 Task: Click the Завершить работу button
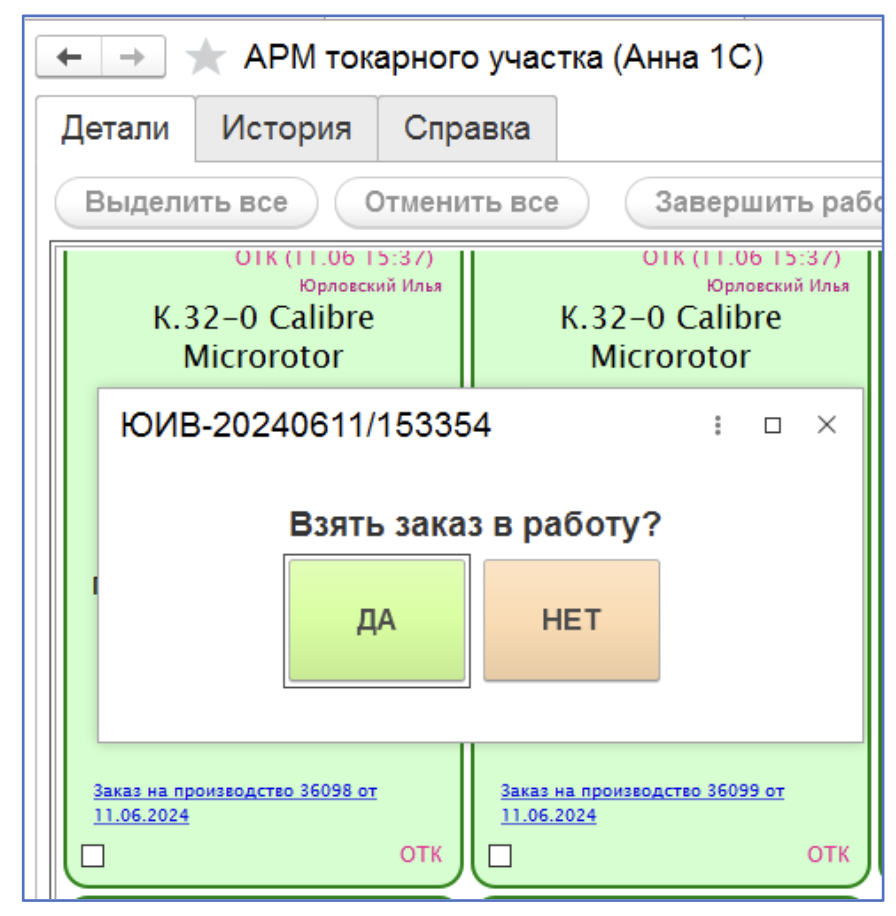click(755, 203)
